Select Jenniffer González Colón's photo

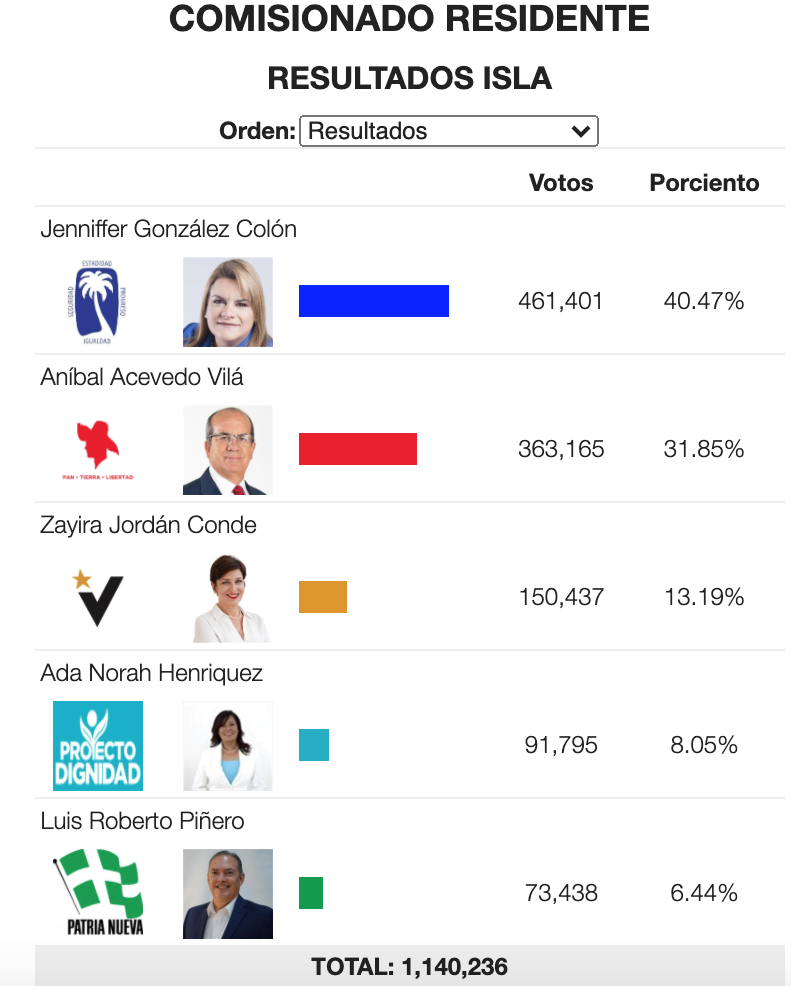tap(228, 302)
